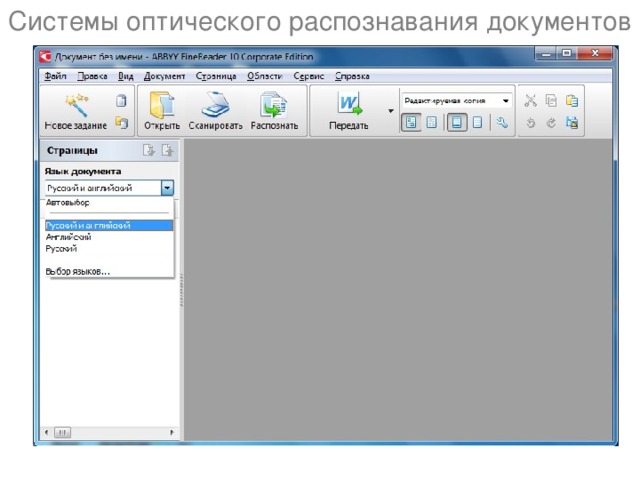The image size is (640, 480).
Task: Maximize the FineReader window
Action: pyautogui.click(x=567, y=53)
